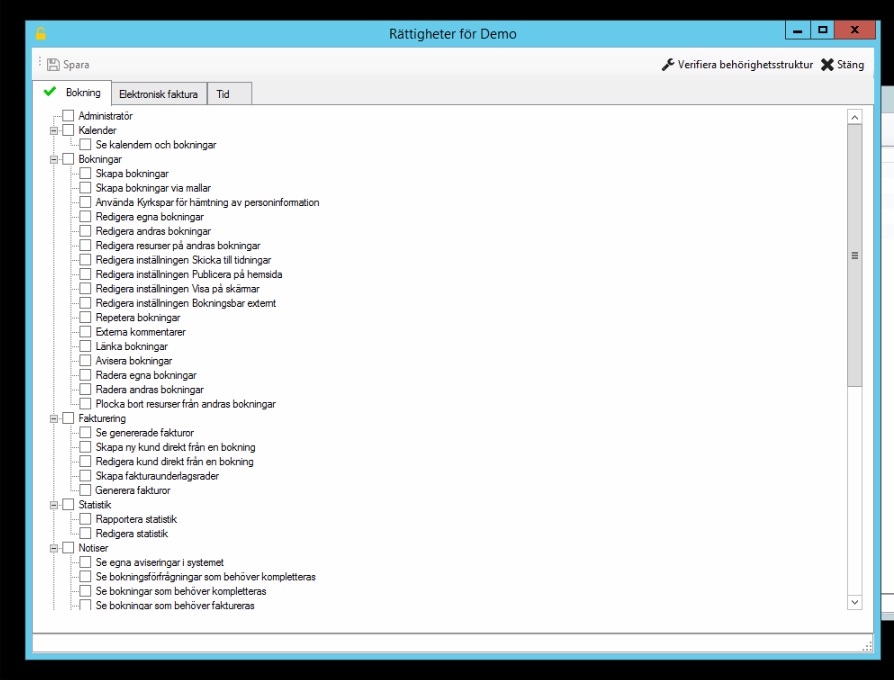Collapse the Bokningar tree node
The height and width of the screenshot is (680, 894).
click(54, 159)
